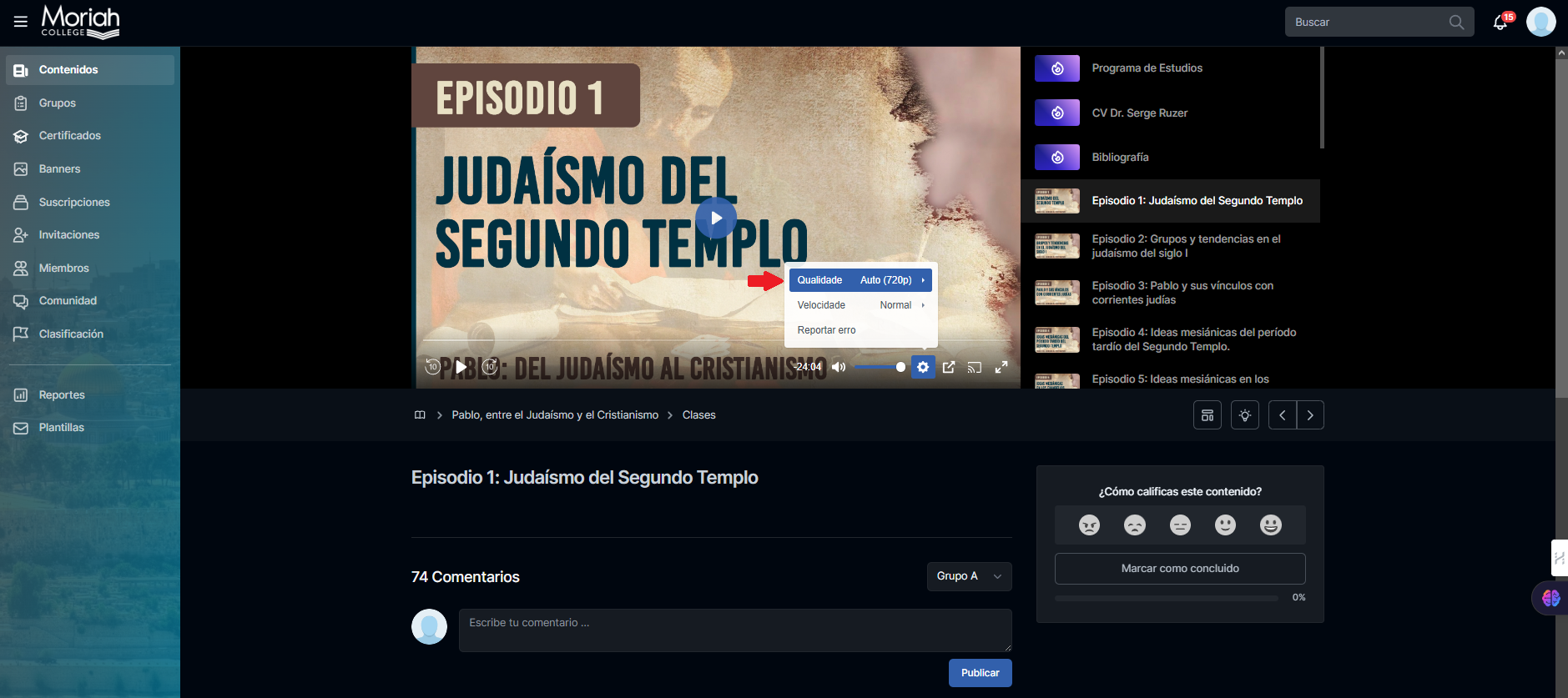Choose Reportar erro from menu

[826, 330]
